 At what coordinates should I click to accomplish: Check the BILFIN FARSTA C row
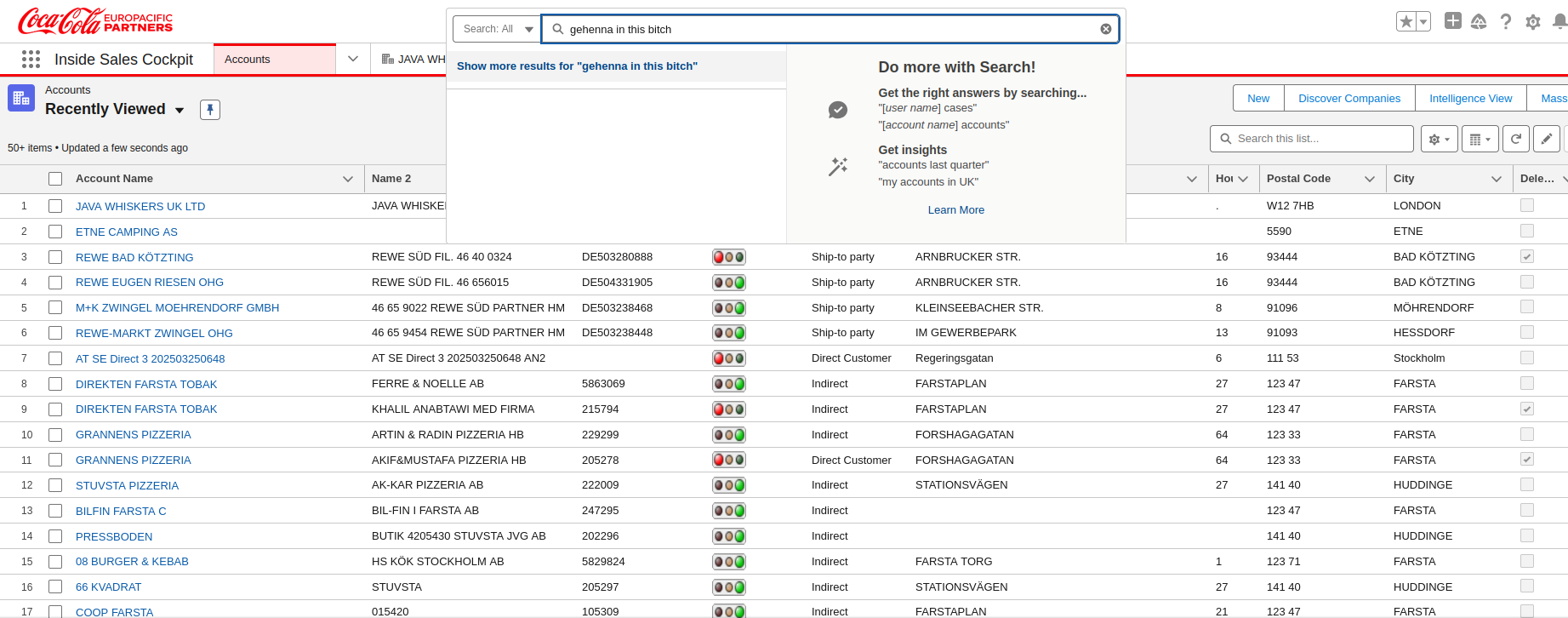click(55, 511)
